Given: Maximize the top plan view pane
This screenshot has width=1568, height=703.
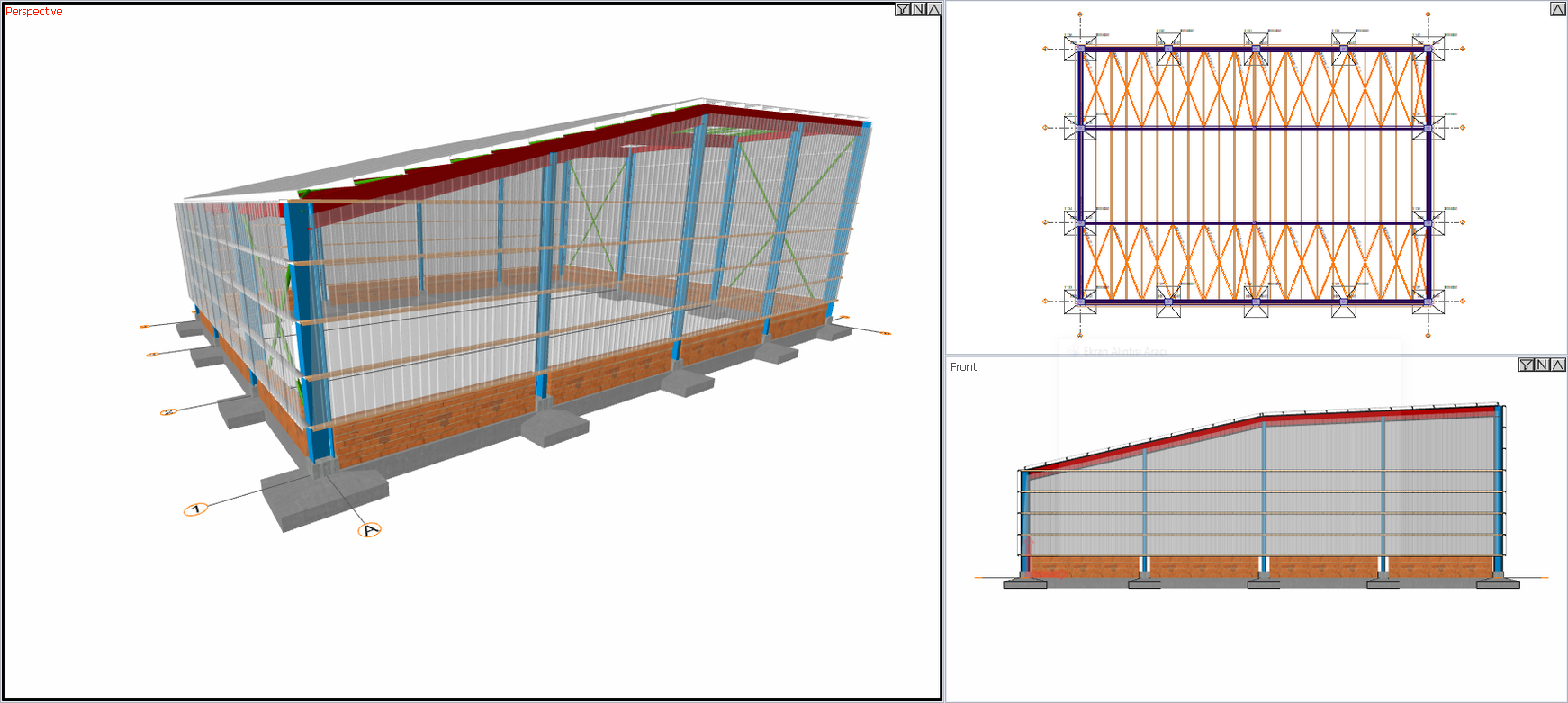Looking at the screenshot, I should [x=1557, y=9].
